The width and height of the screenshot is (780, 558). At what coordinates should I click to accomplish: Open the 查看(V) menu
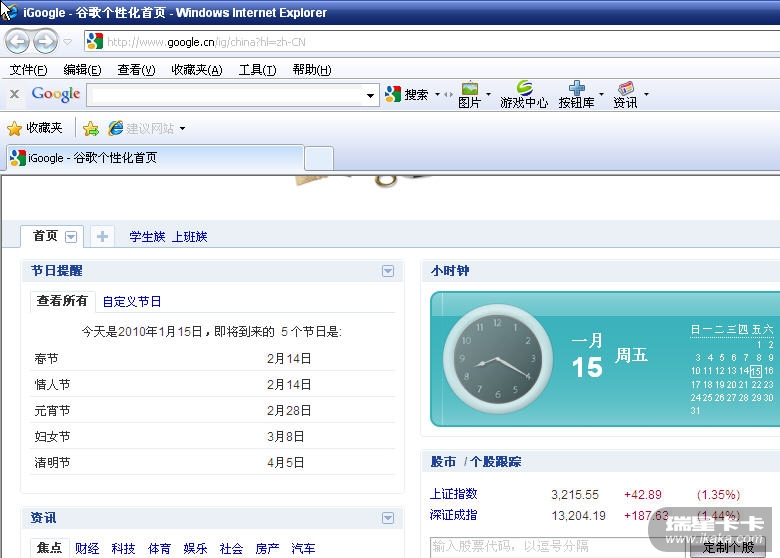click(x=136, y=70)
